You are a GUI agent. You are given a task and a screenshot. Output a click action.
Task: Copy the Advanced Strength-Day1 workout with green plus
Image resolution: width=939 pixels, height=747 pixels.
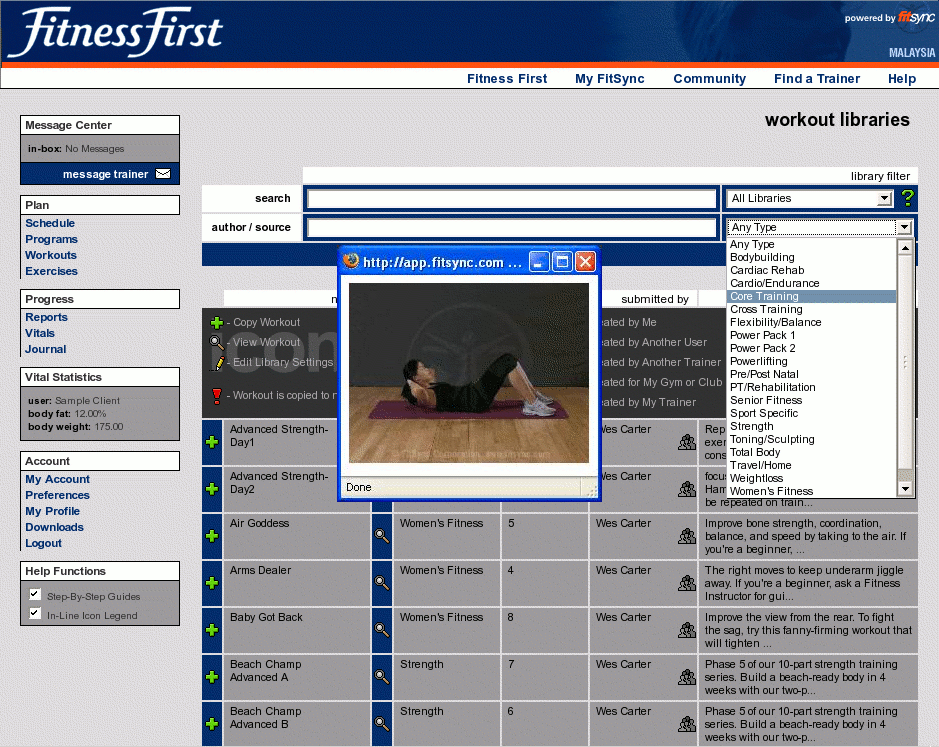click(x=212, y=442)
